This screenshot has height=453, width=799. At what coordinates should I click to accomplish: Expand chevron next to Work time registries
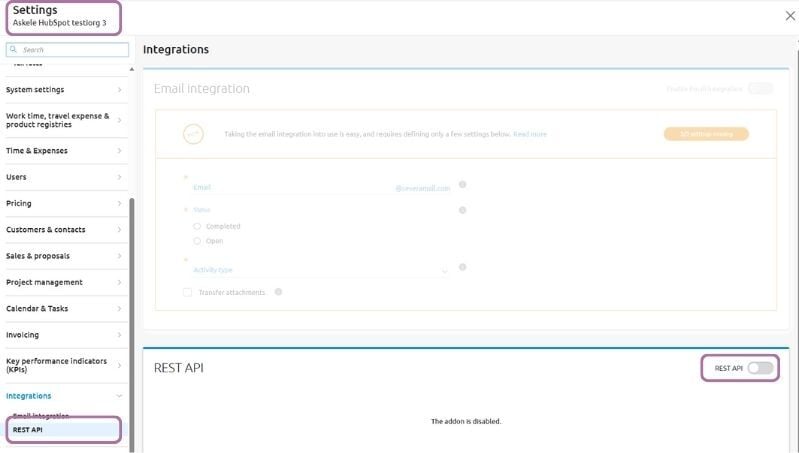(120, 120)
